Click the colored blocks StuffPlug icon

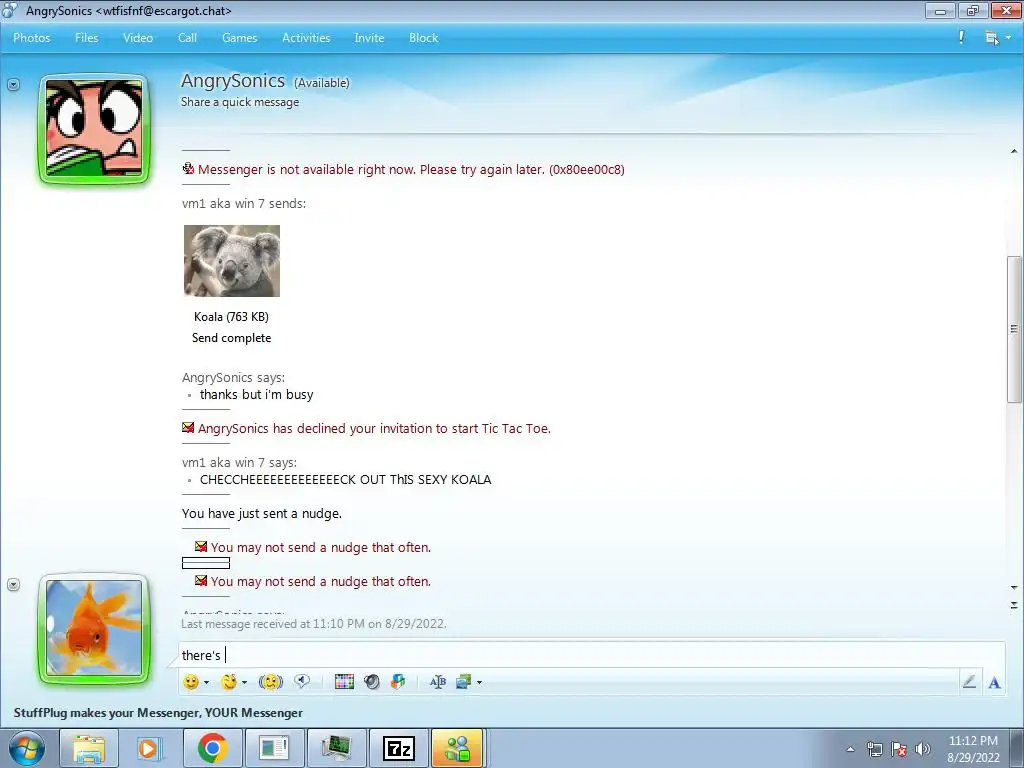click(398, 682)
